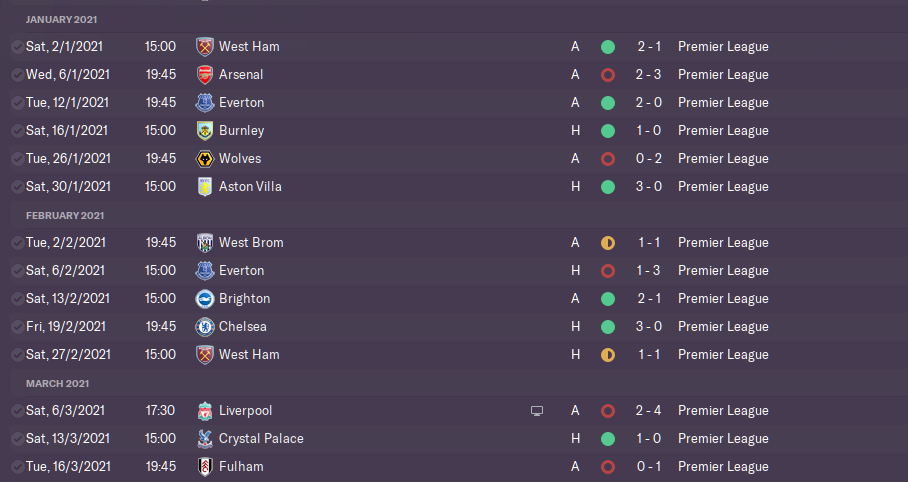The image size is (908, 482).
Task: Click the Liverpool club badge icon
Action: click(x=205, y=411)
